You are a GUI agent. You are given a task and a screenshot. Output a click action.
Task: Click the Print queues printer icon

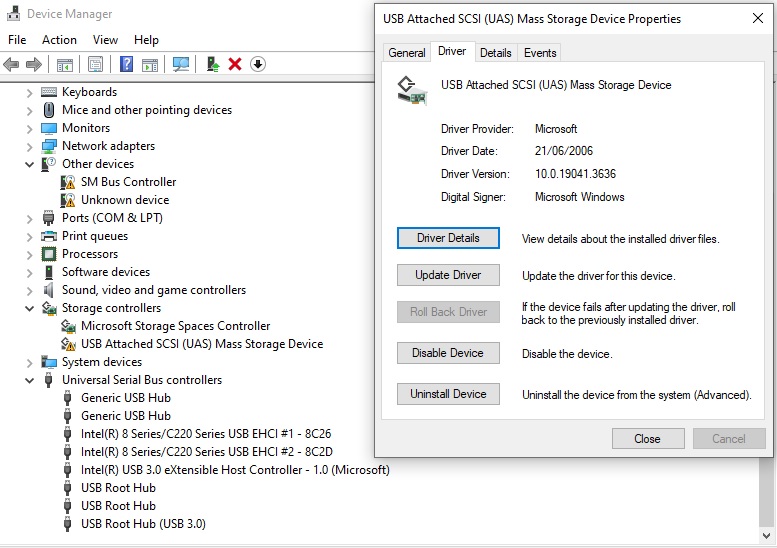pyautogui.click(x=49, y=236)
